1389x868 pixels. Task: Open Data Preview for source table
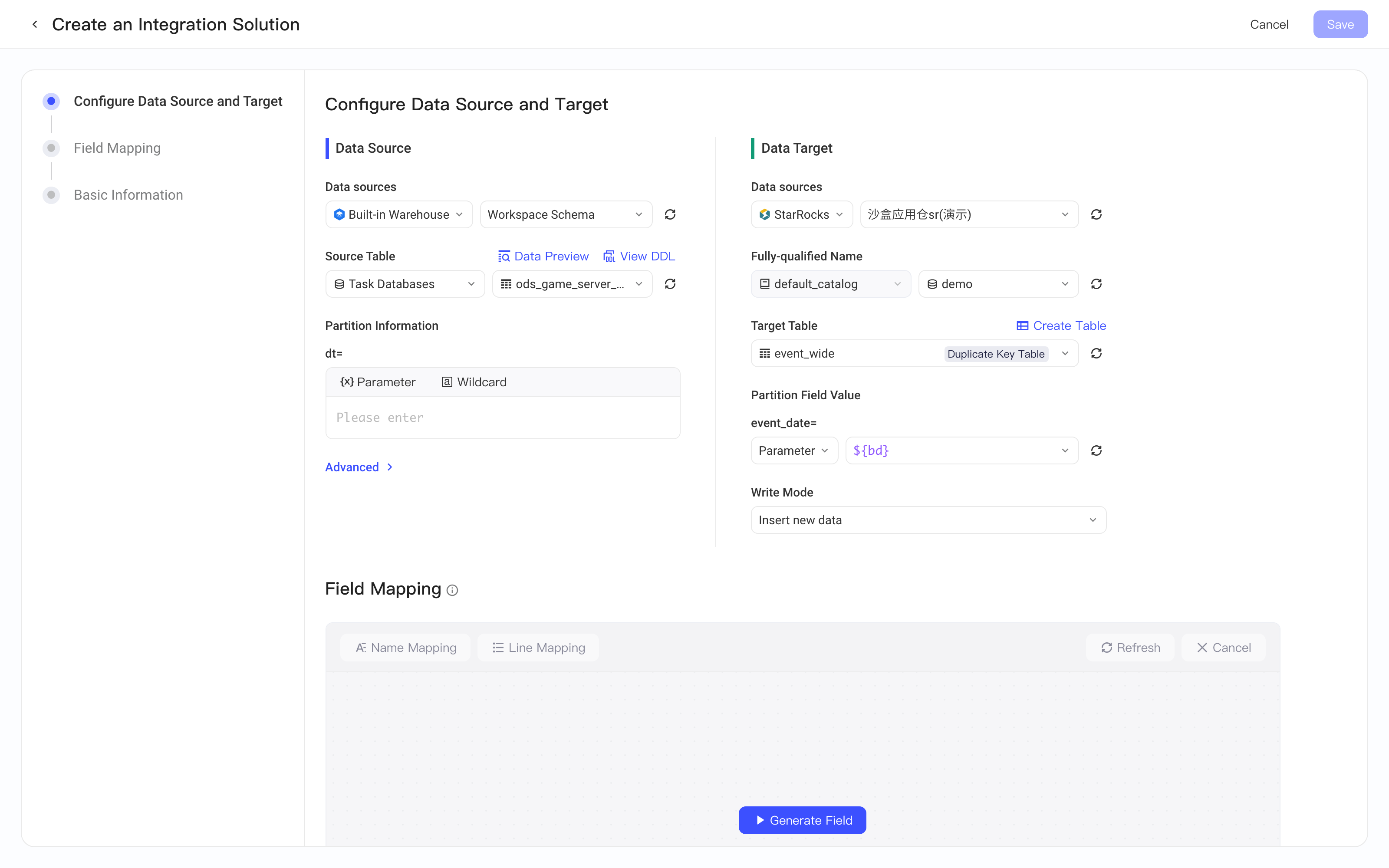tap(543, 256)
